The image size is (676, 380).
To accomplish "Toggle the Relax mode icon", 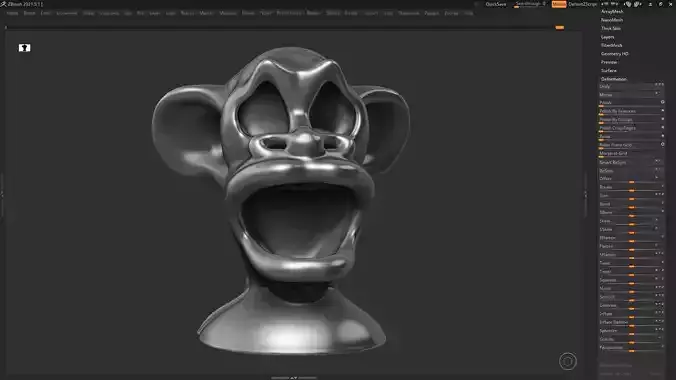I will pos(663,136).
